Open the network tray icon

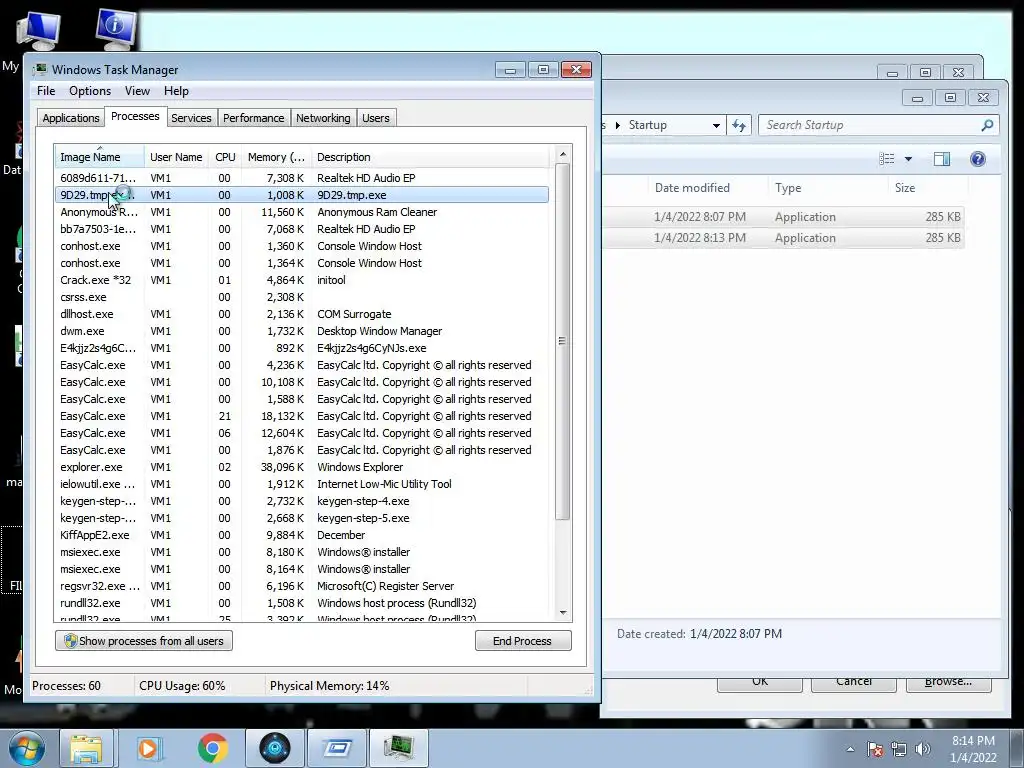[899, 749]
